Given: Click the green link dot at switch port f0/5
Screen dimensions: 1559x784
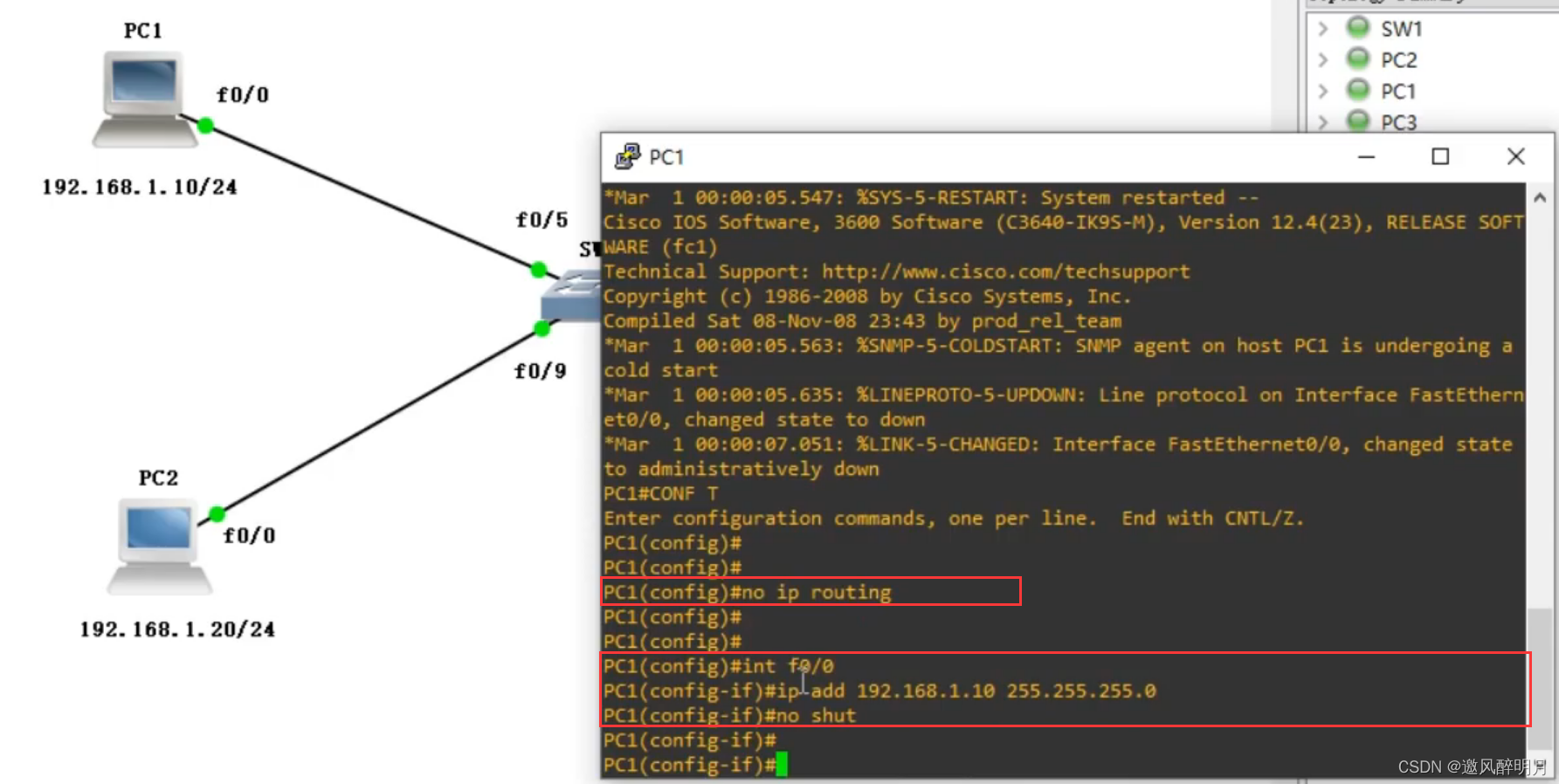Looking at the screenshot, I should 539,270.
